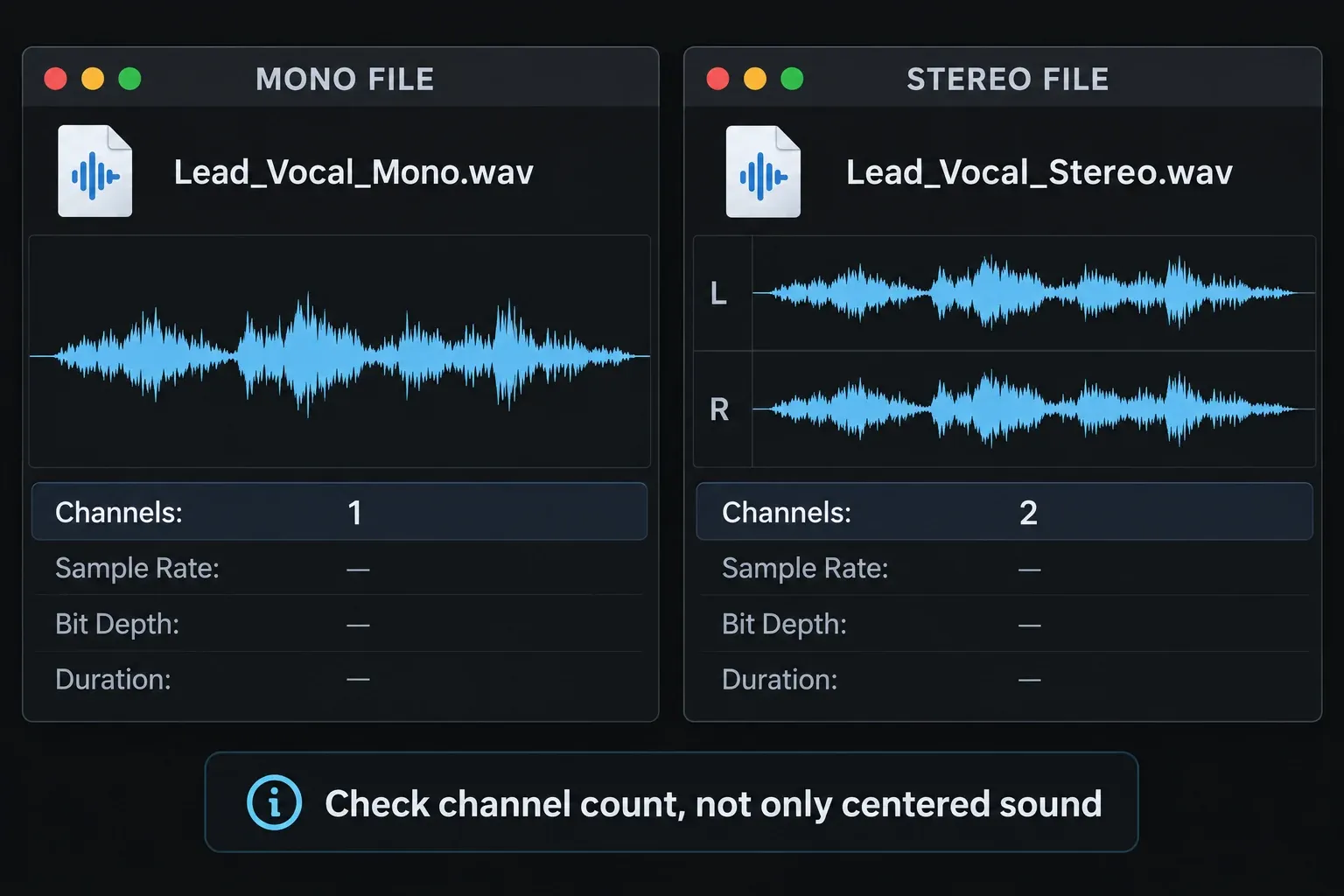Minimize the Stereo File window
The image size is (1344, 896).
pos(755,79)
